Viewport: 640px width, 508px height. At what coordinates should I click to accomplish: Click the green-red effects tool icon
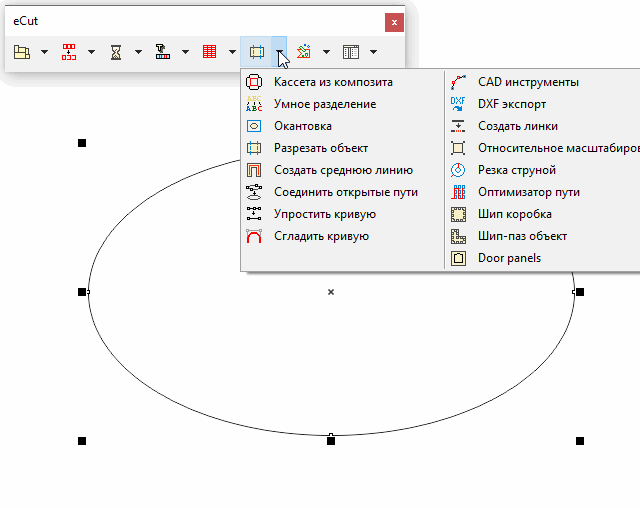[304, 52]
